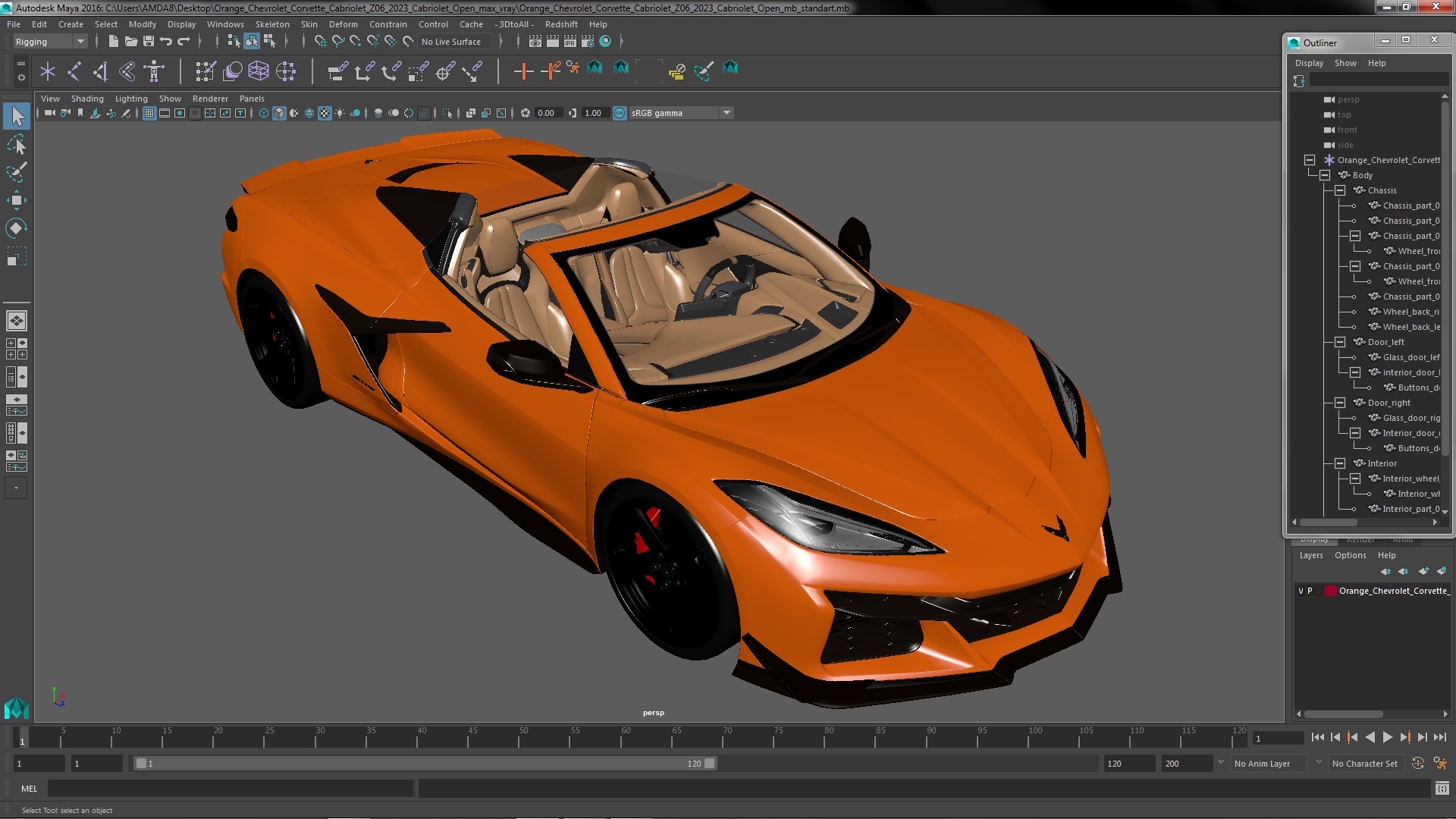This screenshot has width=1456, height=819.
Task: Toggle select by object type icon
Action: (x=252, y=41)
